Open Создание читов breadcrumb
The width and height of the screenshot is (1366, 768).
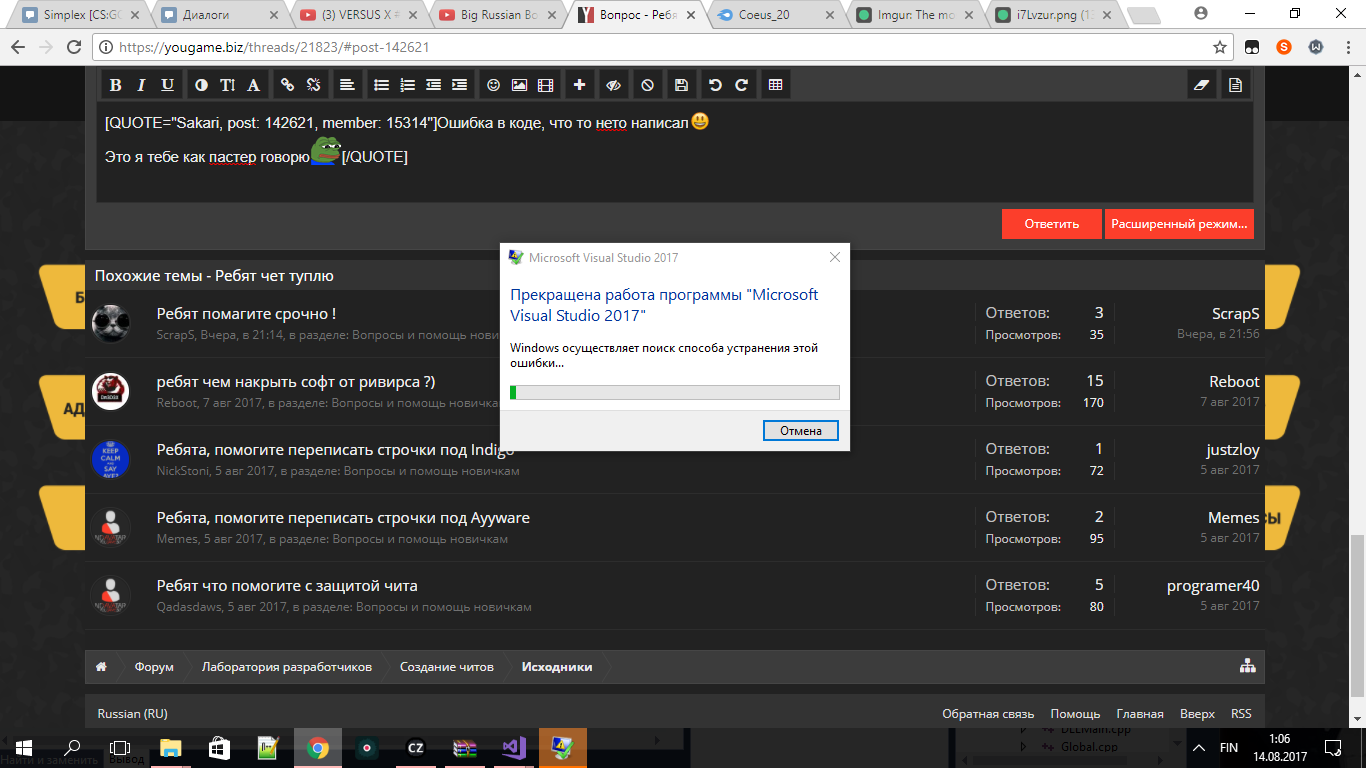pyautogui.click(x=447, y=667)
